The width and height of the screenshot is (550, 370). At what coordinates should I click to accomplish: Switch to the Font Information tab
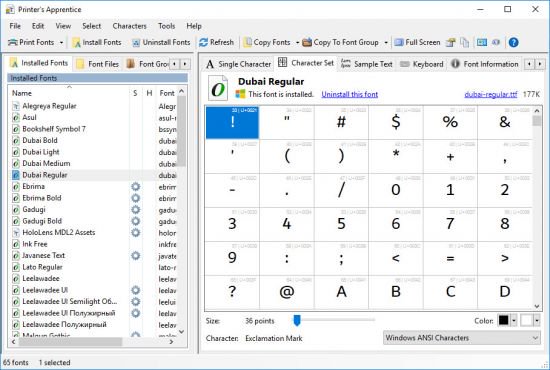pyautogui.click(x=485, y=64)
